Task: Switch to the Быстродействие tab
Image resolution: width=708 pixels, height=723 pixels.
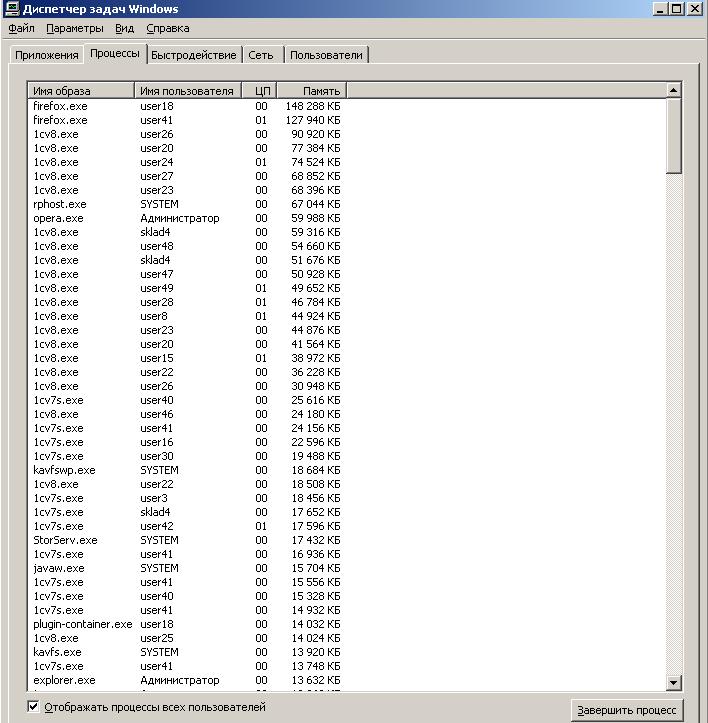Action: point(194,55)
